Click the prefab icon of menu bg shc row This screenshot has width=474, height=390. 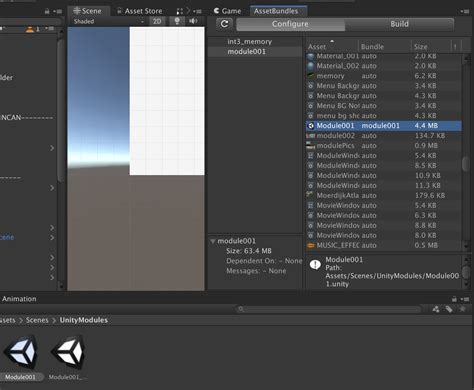(311, 116)
